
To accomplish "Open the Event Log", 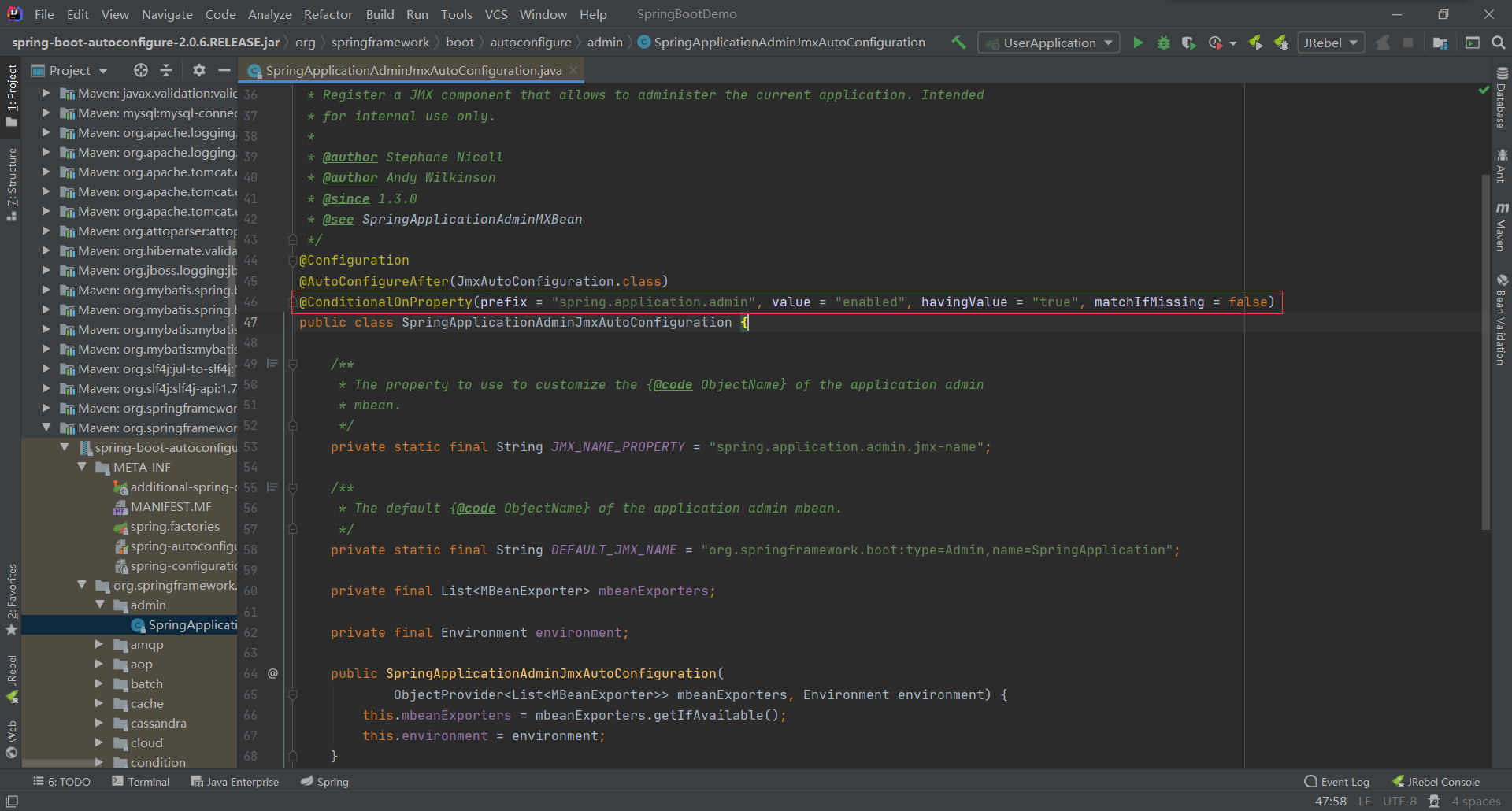I will (1336, 782).
